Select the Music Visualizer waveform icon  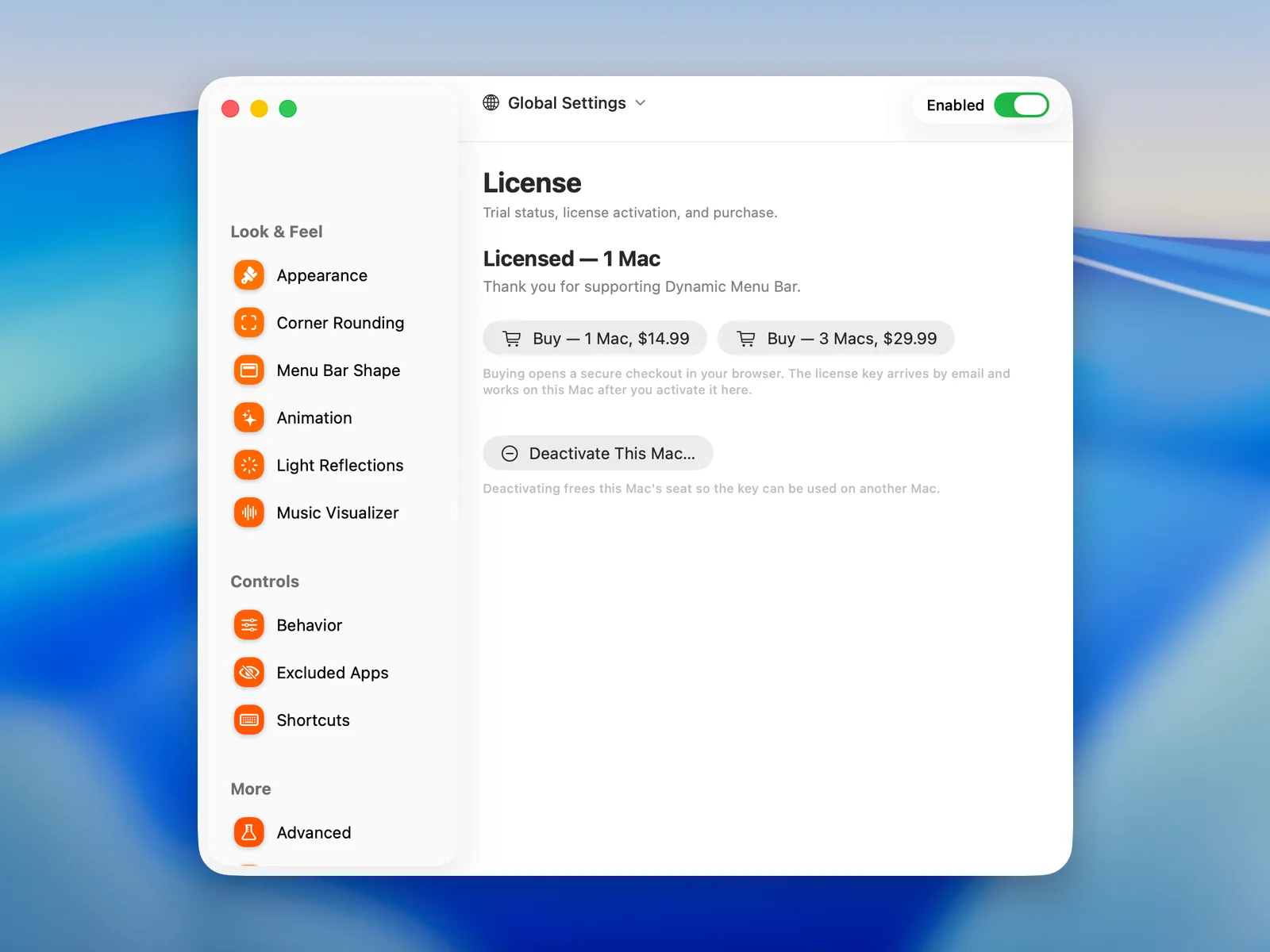(x=249, y=513)
